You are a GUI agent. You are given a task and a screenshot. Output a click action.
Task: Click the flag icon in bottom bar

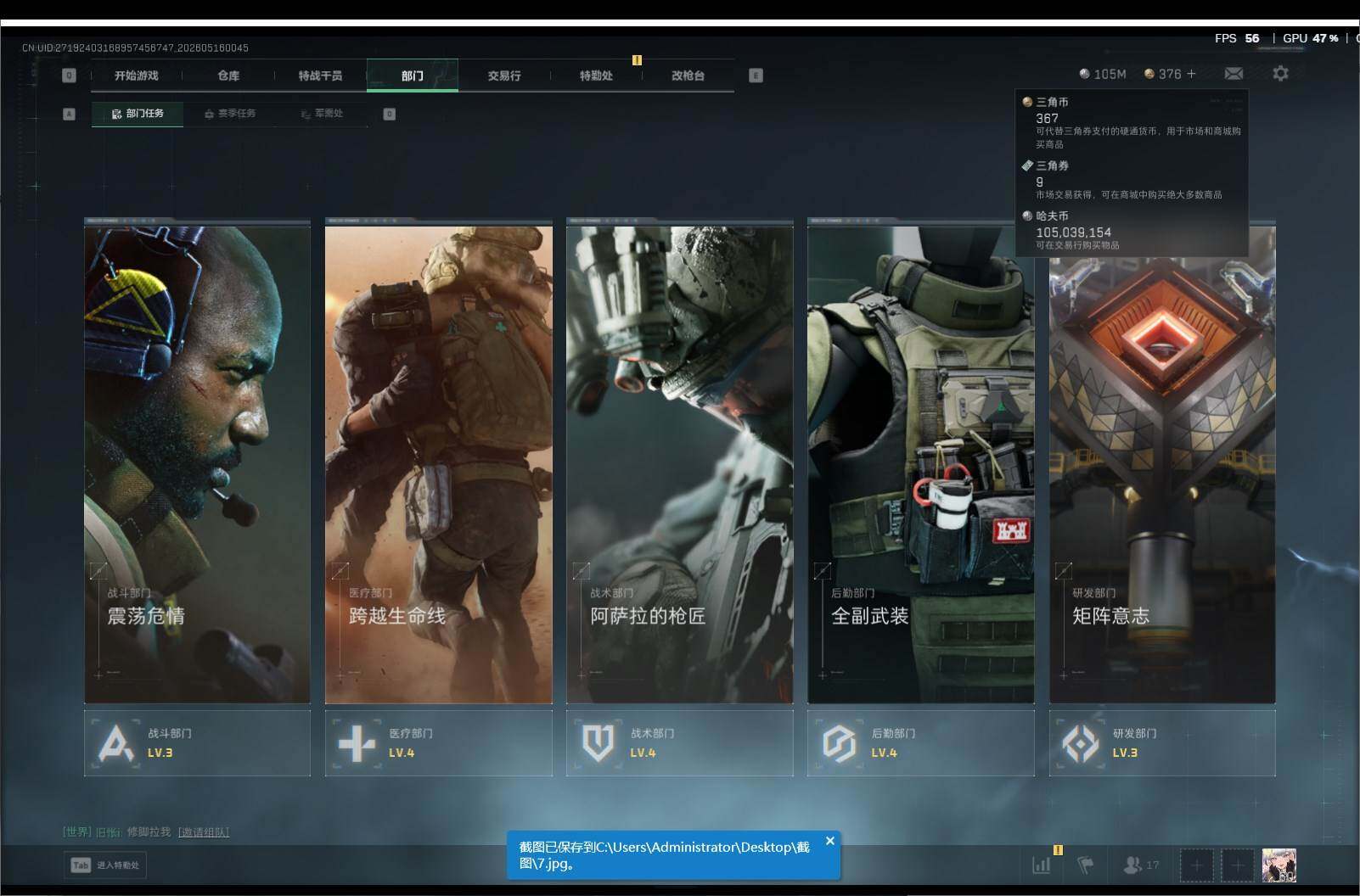(x=1086, y=865)
